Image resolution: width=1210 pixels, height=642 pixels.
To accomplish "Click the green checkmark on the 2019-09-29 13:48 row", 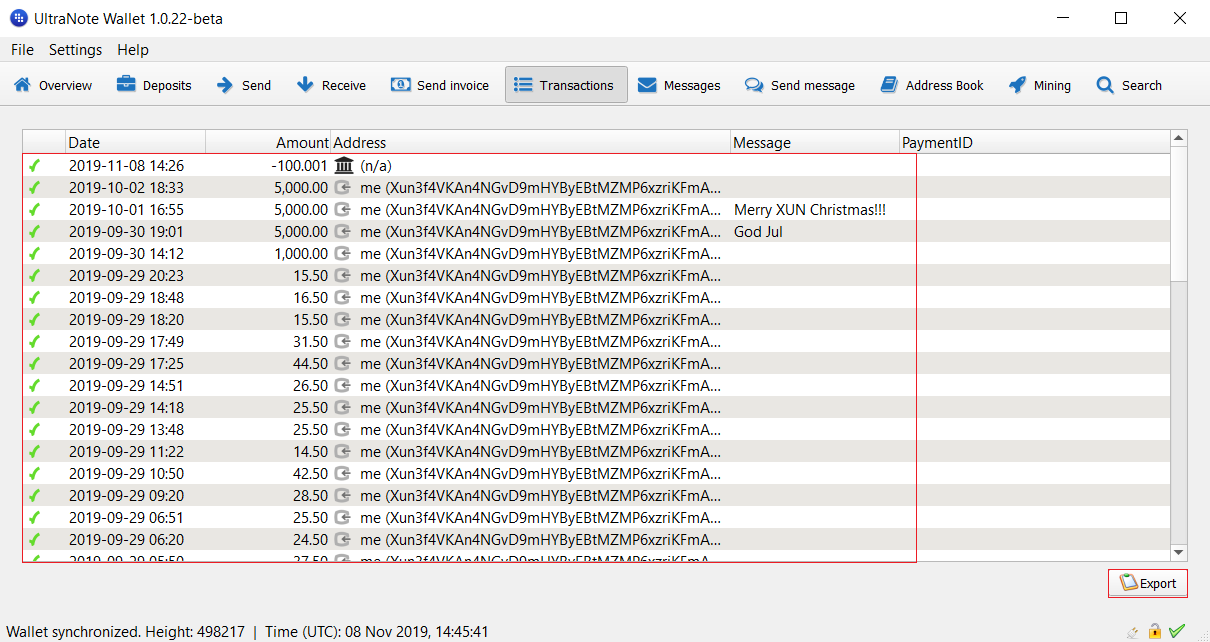I will tap(34, 429).
